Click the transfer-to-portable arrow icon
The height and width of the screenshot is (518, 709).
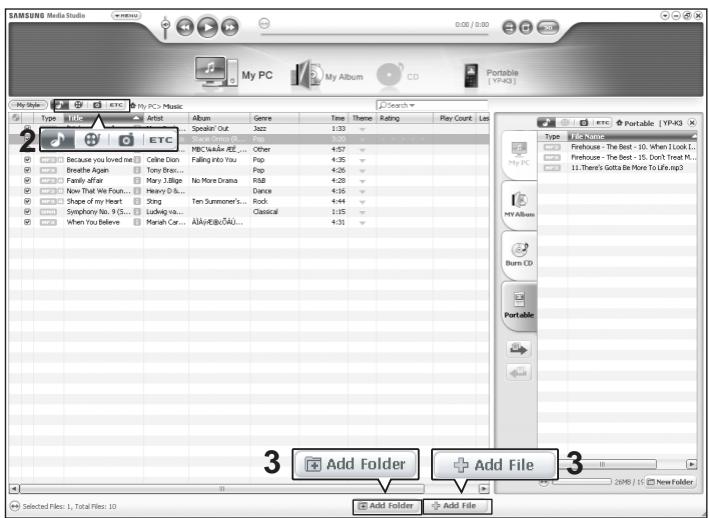click(518, 349)
